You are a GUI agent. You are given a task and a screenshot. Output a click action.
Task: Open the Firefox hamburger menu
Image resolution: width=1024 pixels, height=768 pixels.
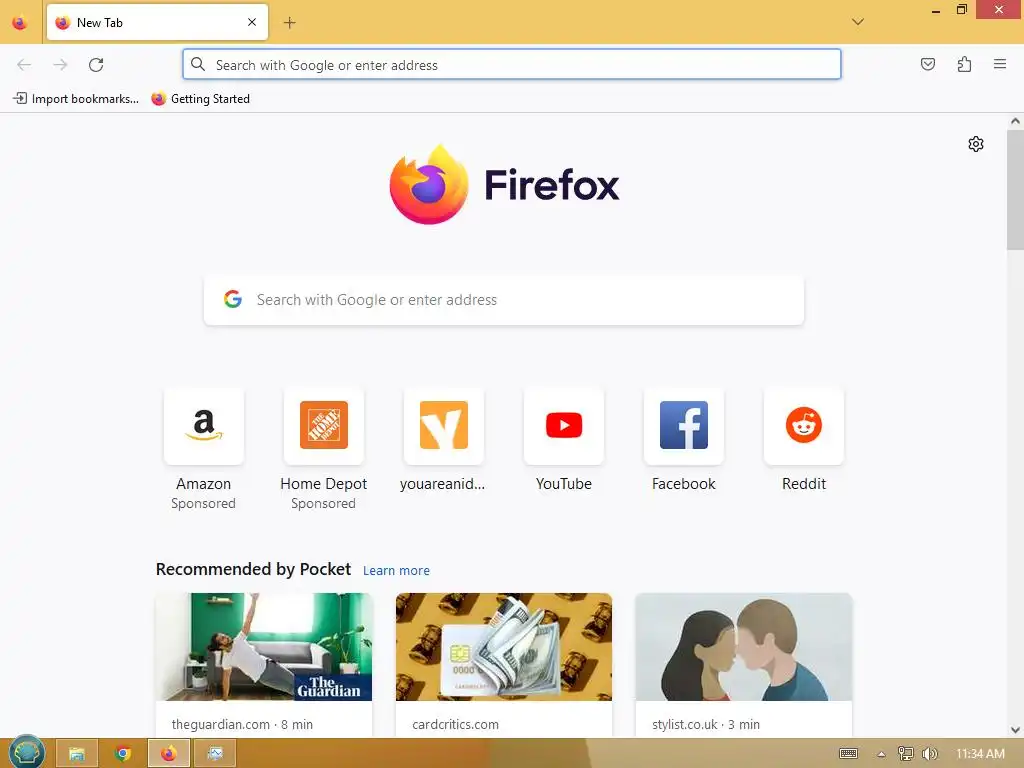(999, 64)
